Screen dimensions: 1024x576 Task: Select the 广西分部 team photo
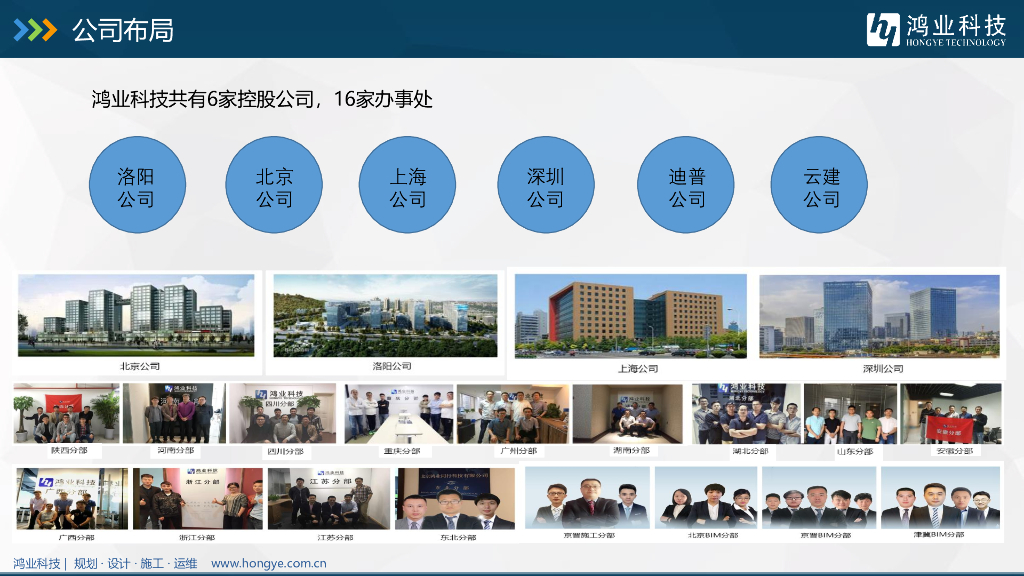click(x=72, y=498)
